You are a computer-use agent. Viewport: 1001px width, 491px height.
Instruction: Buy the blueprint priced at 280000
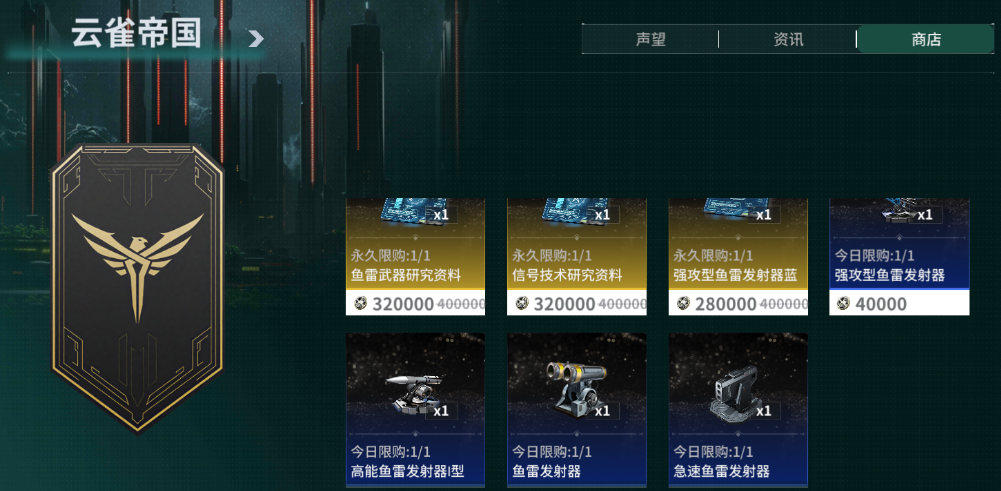coord(738,303)
